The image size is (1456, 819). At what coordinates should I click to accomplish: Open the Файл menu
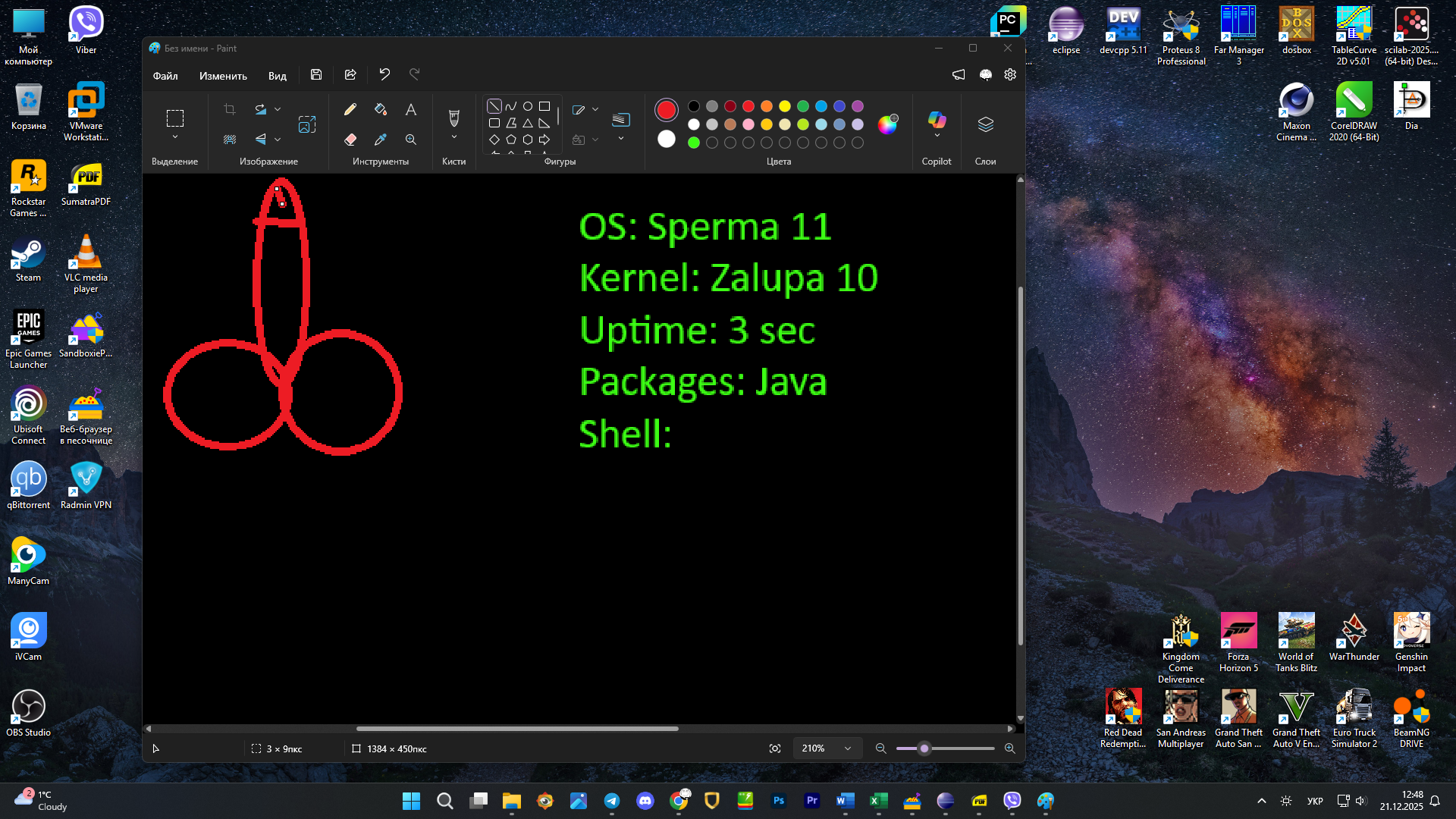pos(165,75)
